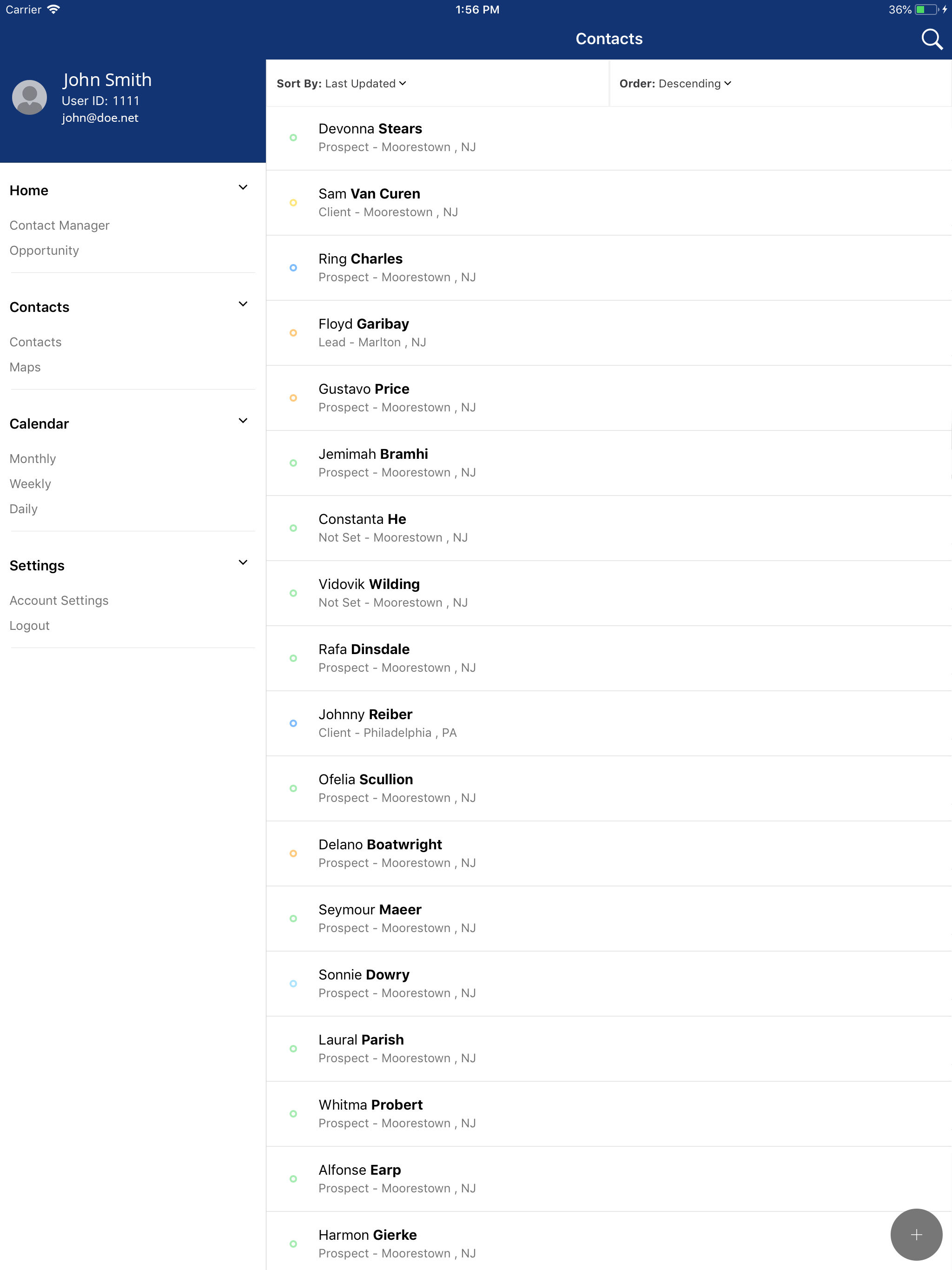Click the status circle for Vidovik Wilding
This screenshot has height=1270, width=952.
tap(293, 593)
